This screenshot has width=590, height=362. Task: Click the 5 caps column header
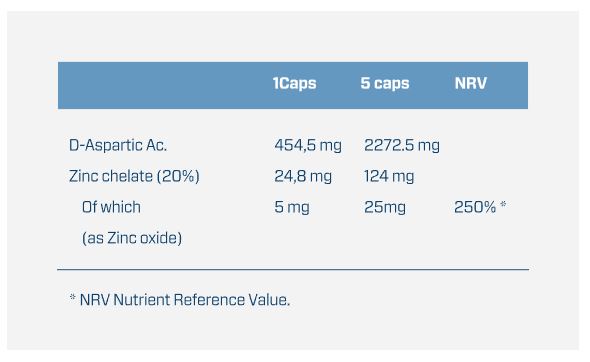coord(385,84)
